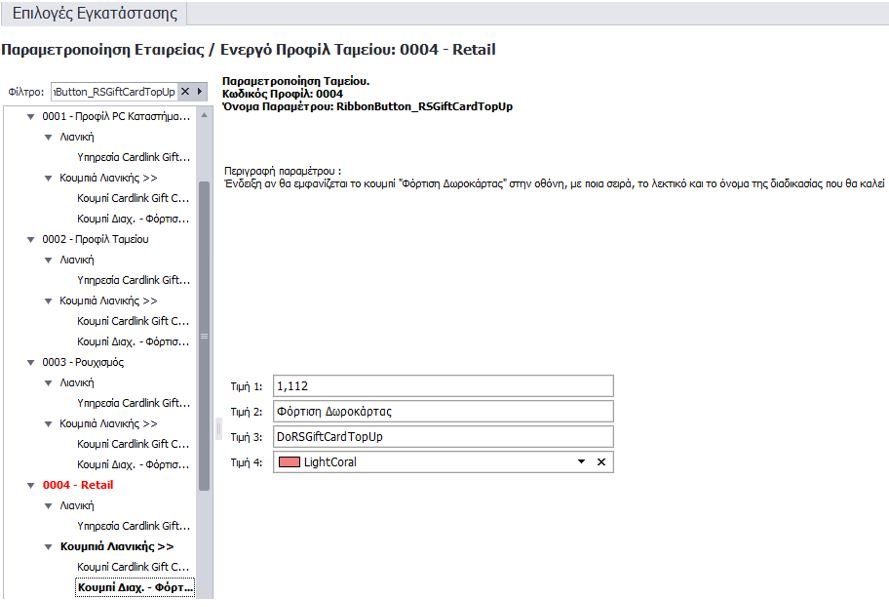This screenshot has height=607, width=889.
Task: Select the 0004 - Retail profile
Action: [x=78, y=485]
